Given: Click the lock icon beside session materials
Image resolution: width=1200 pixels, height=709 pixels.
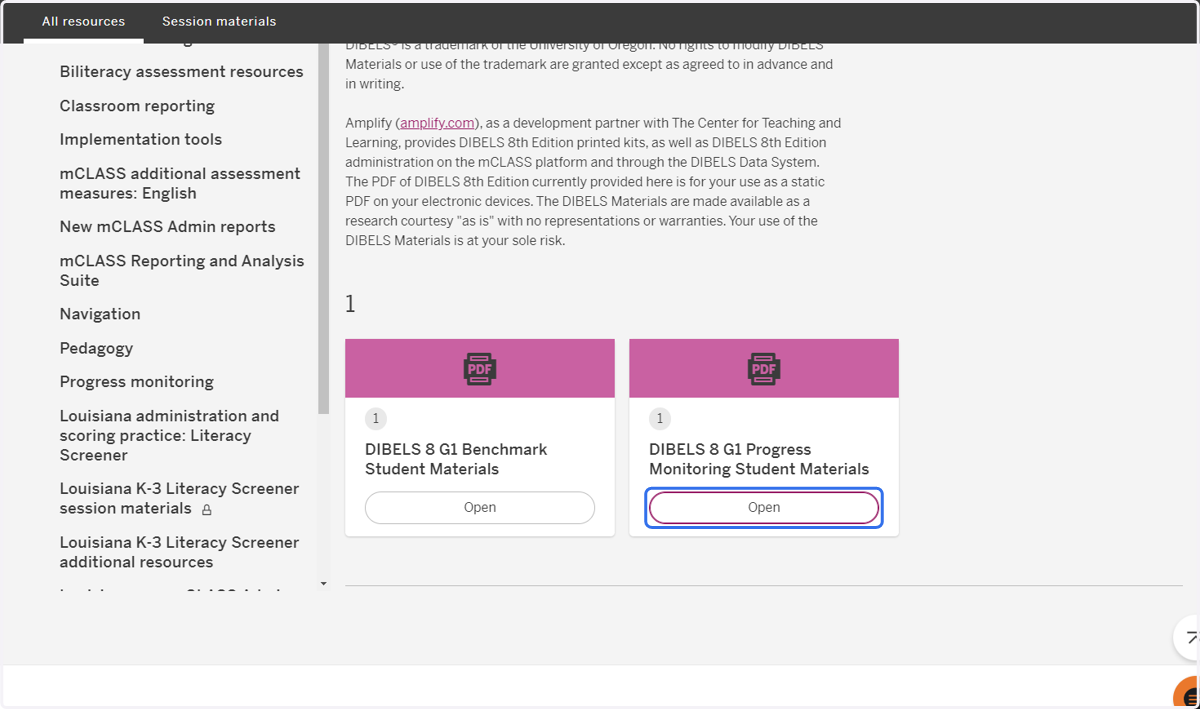Looking at the screenshot, I should coord(207,509).
